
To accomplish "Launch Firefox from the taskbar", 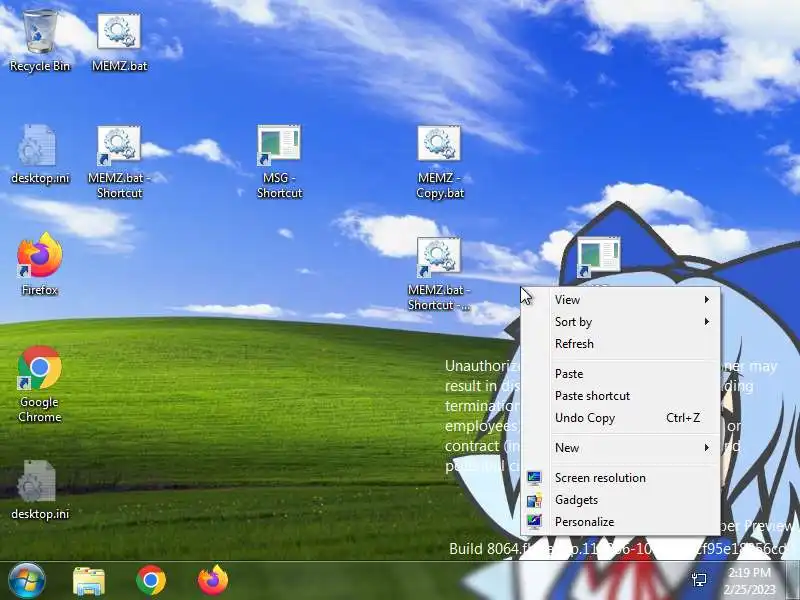I will pyautogui.click(x=213, y=581).
